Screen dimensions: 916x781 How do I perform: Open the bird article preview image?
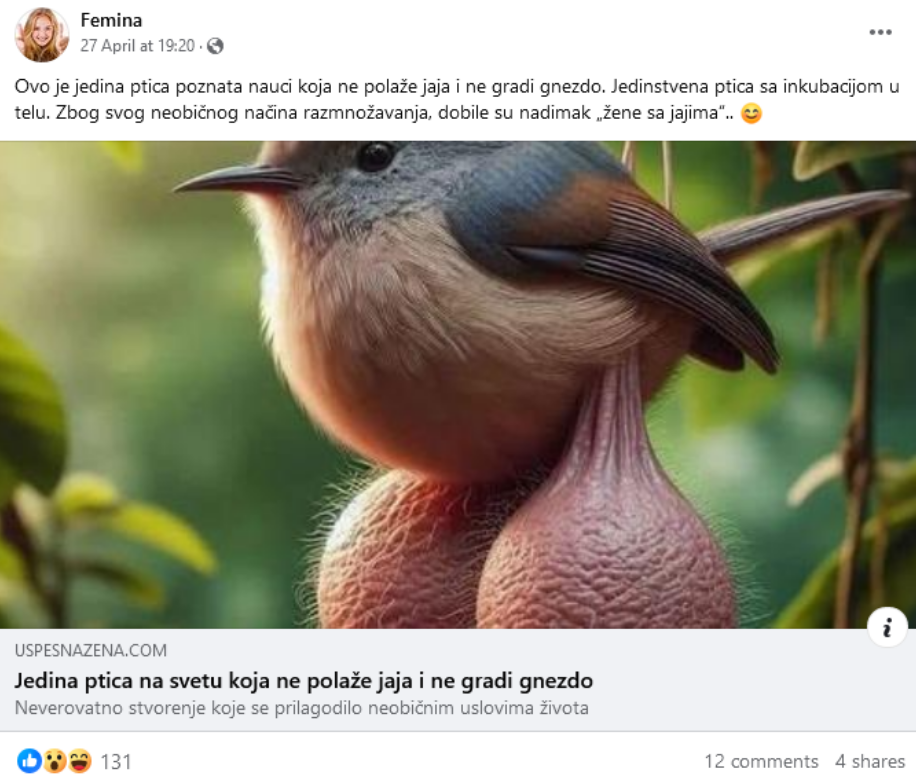[x=458, y=385]
